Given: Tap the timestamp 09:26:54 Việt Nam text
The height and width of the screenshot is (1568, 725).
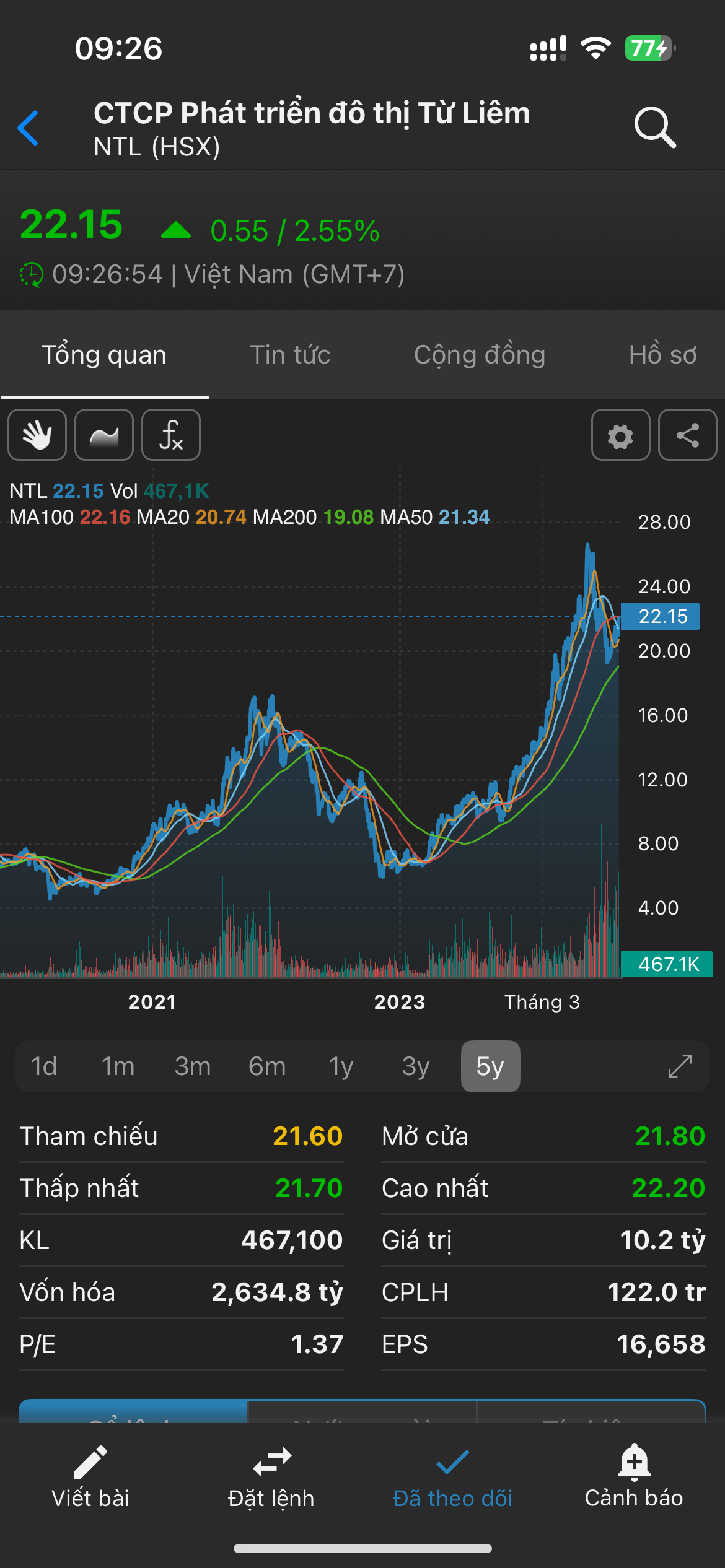Looking at the screenshot, I should pyautogui.click(x=228, y=274).
